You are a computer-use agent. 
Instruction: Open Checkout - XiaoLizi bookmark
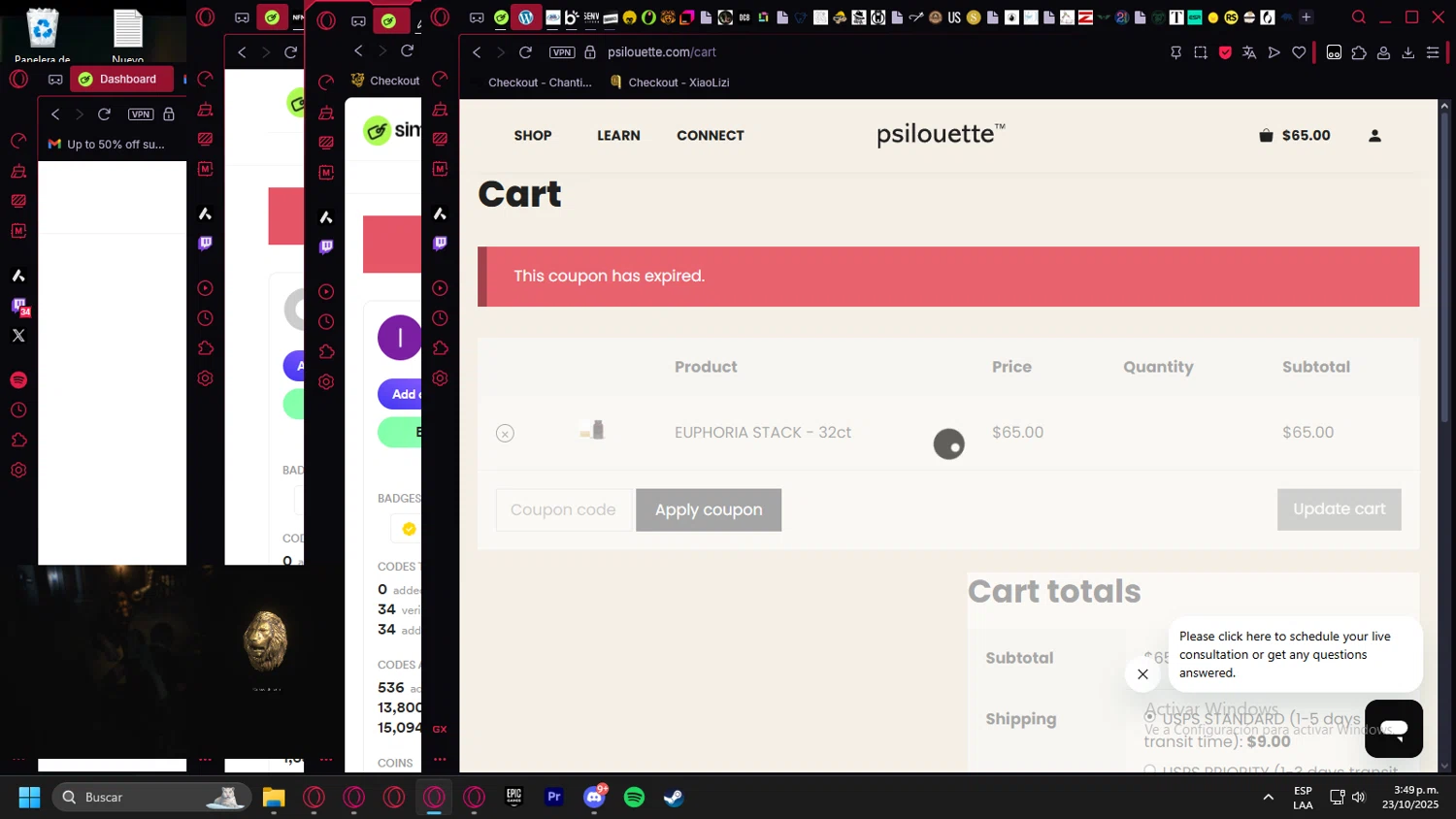tap(670, 82)
